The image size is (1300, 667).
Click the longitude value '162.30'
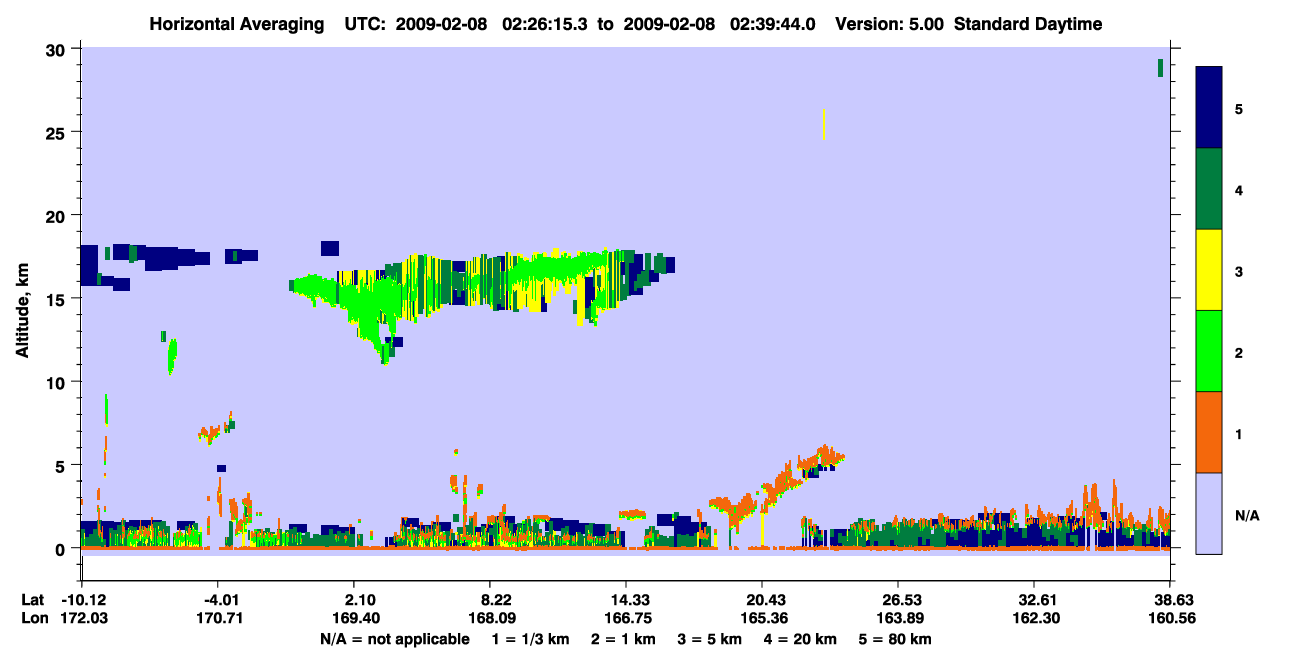pos(1034,619)
